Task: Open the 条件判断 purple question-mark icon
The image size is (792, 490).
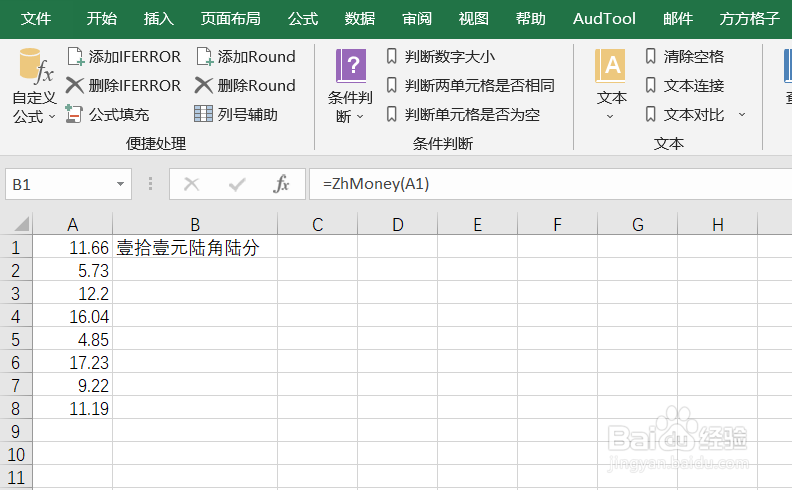Action: tap(351, 66)
